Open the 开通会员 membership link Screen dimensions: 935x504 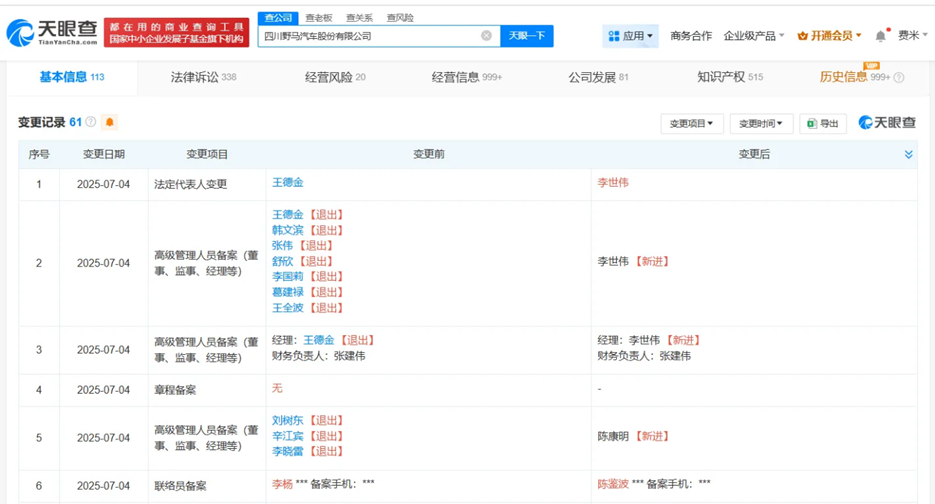(x=830, y=36)
